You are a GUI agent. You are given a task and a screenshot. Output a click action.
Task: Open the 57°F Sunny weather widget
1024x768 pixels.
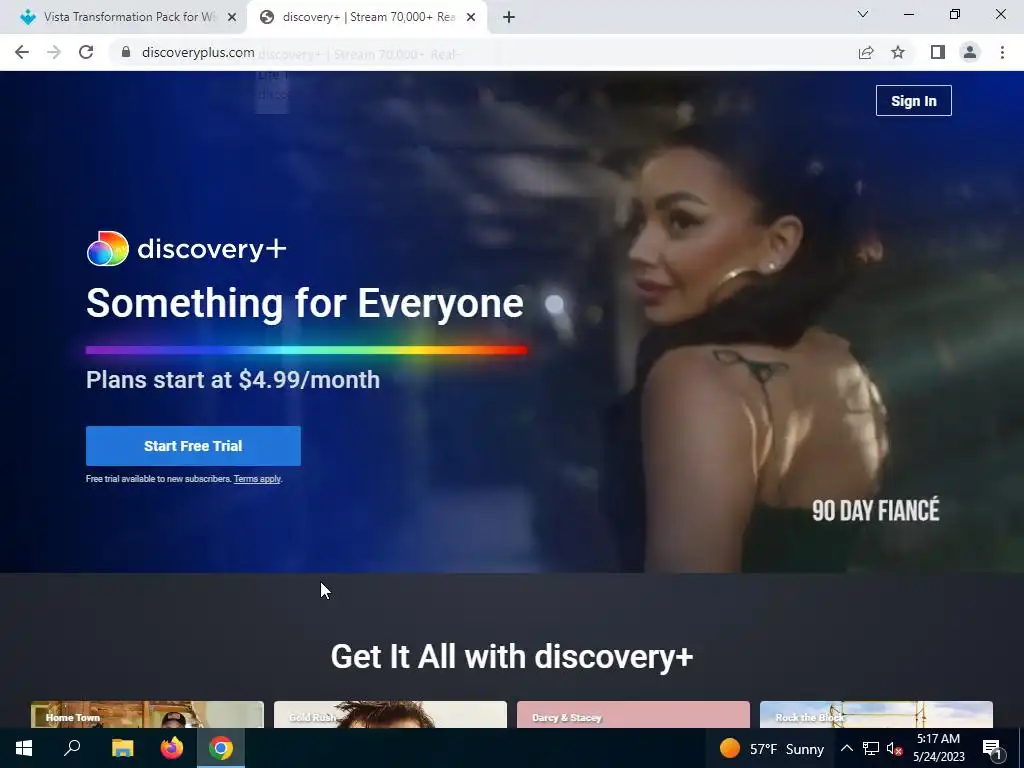tap(771, 748)
